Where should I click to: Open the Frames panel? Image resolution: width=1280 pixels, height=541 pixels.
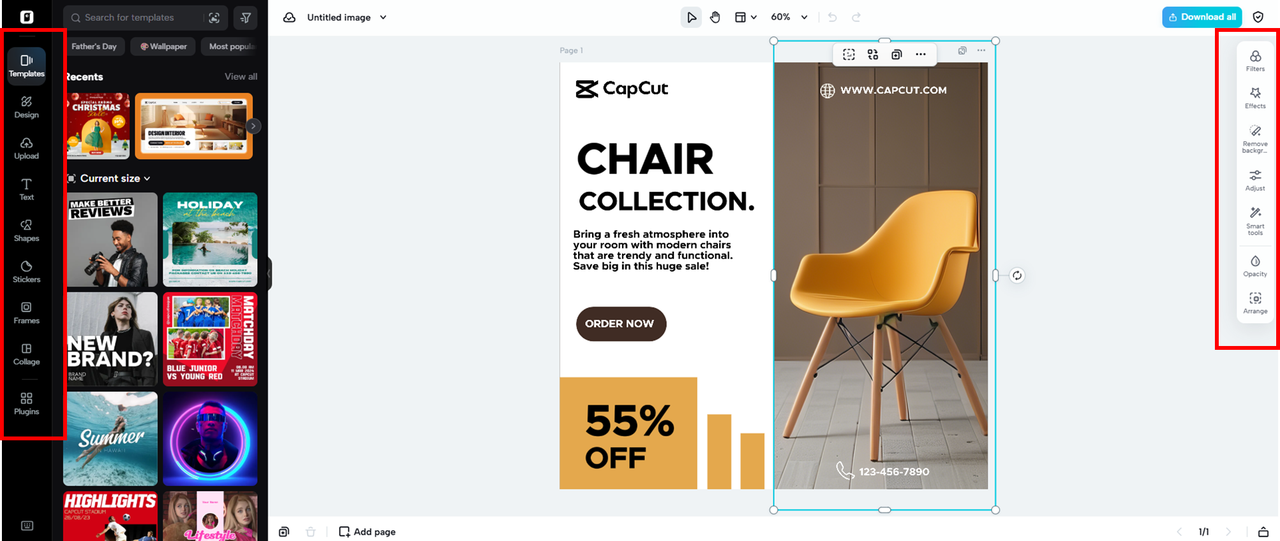tap(26, 313)
